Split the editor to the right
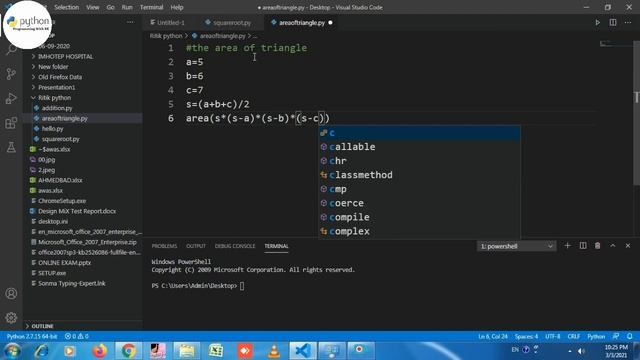This screenshot has height=360, width=640. pyautogui.click(x=613, y=22)
